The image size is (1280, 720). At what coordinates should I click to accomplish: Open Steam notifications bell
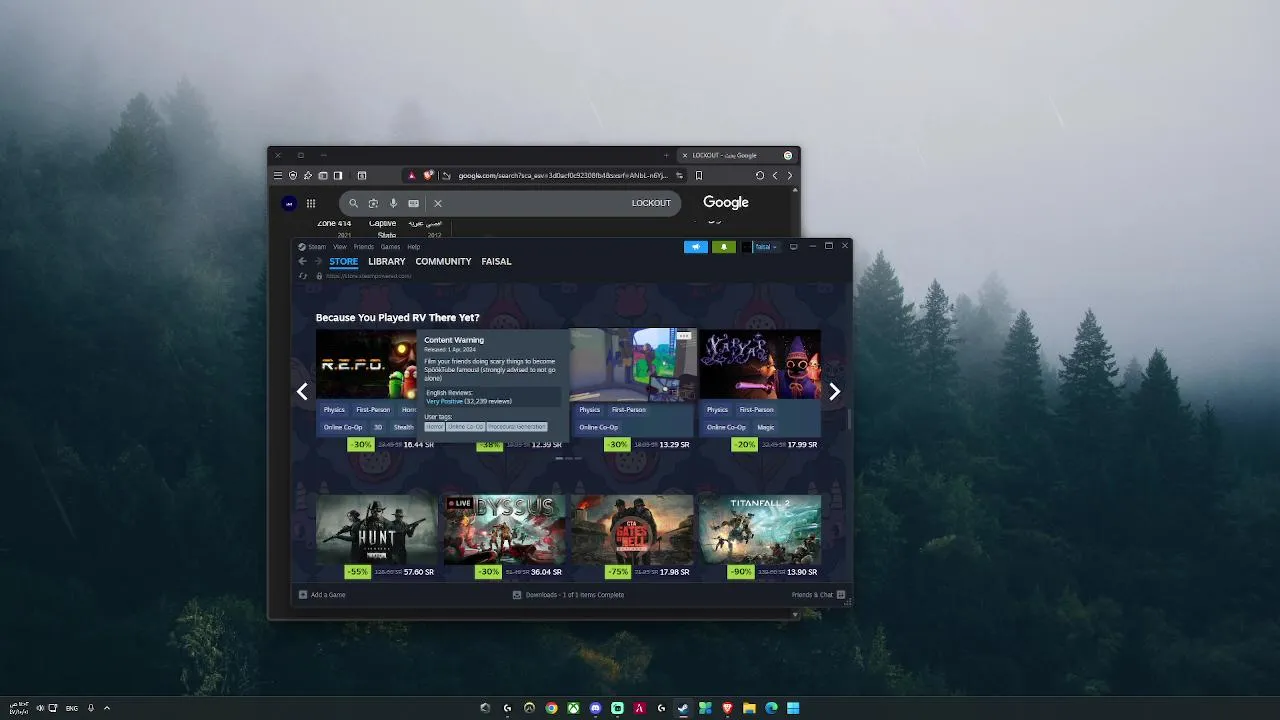coord(723,247)
